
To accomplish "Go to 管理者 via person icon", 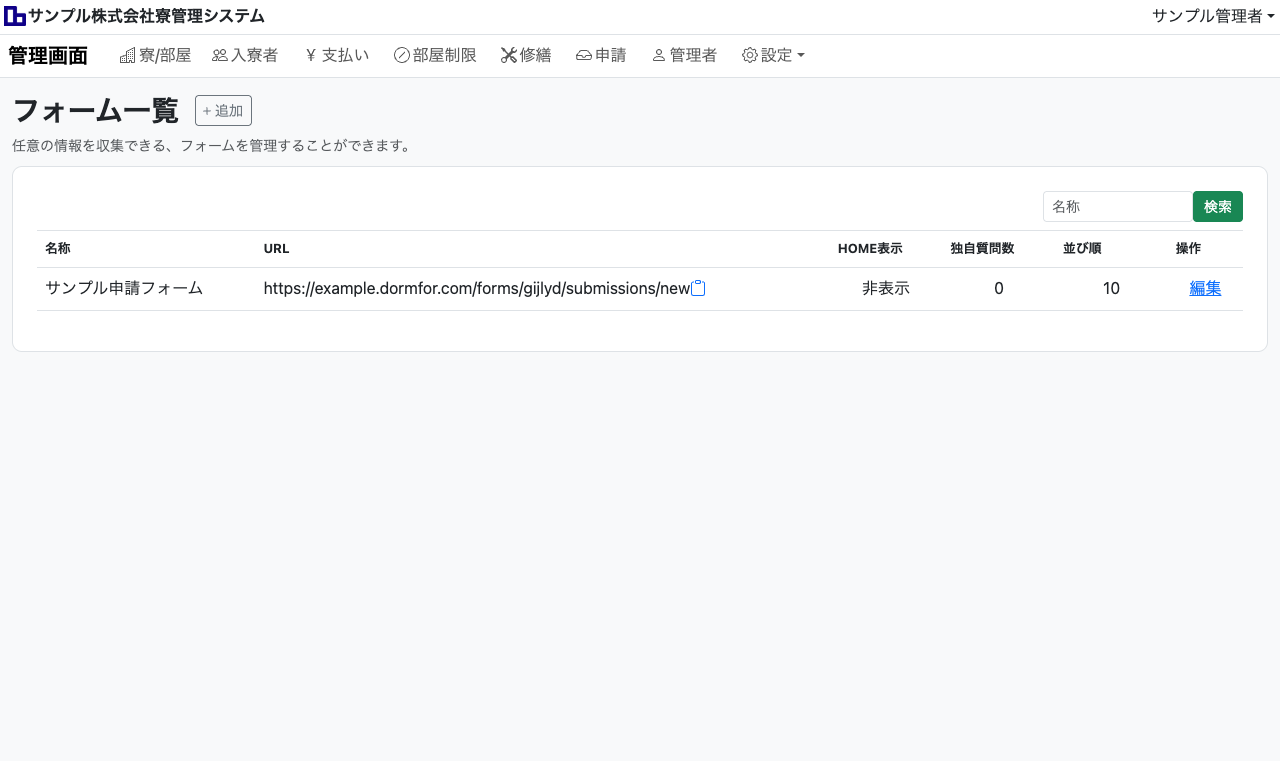I will tap(659, 56).
